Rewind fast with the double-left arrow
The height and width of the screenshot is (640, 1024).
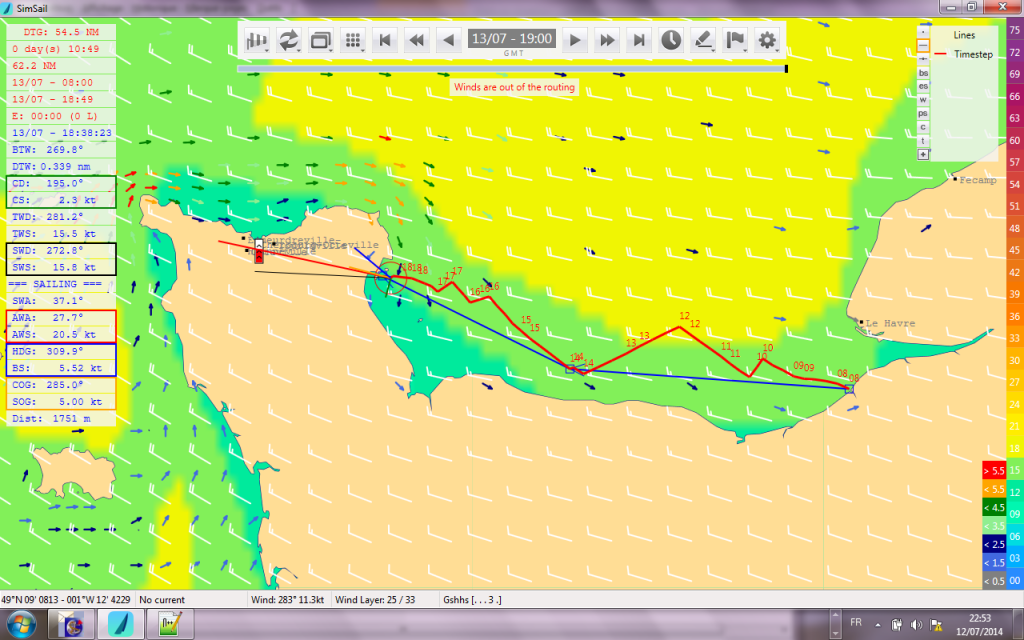click(x=416, y=40)
